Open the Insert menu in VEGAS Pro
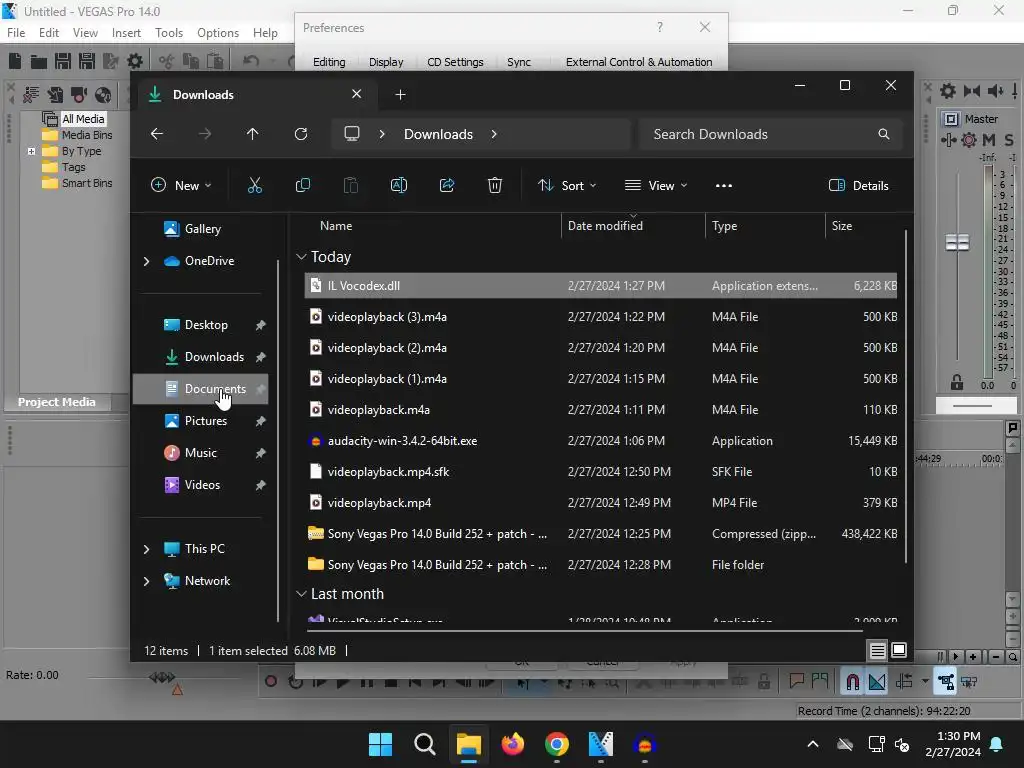This screenshot has height=768, width=1024. [x=126, y=33]
